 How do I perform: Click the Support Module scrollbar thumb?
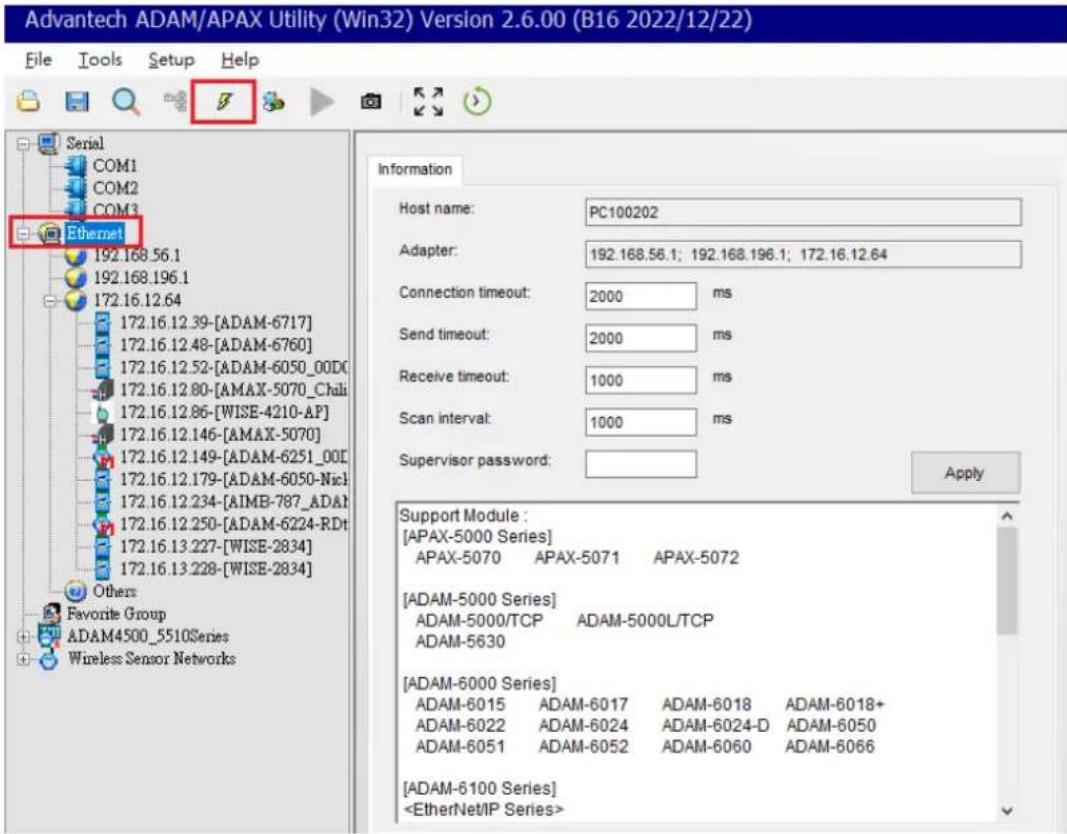(1007, 582)
